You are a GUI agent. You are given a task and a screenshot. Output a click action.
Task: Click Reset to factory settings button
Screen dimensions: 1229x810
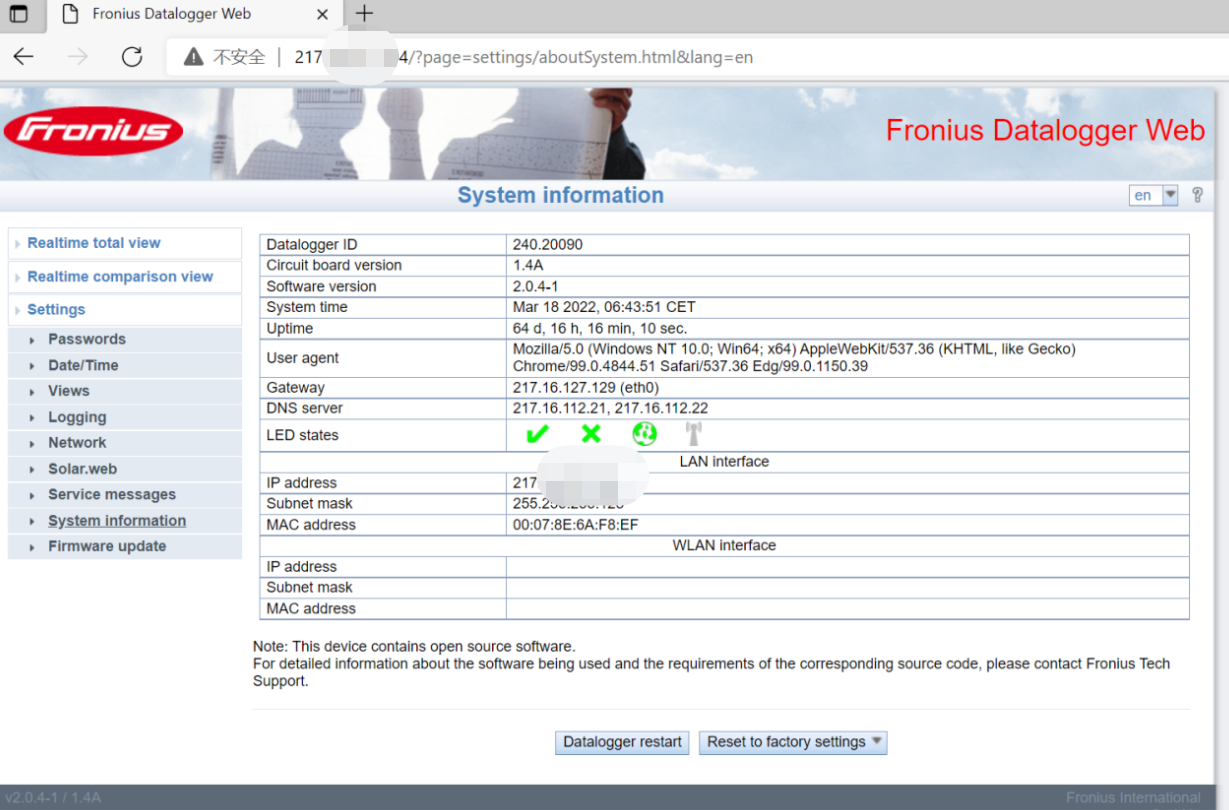pos(793,742)
